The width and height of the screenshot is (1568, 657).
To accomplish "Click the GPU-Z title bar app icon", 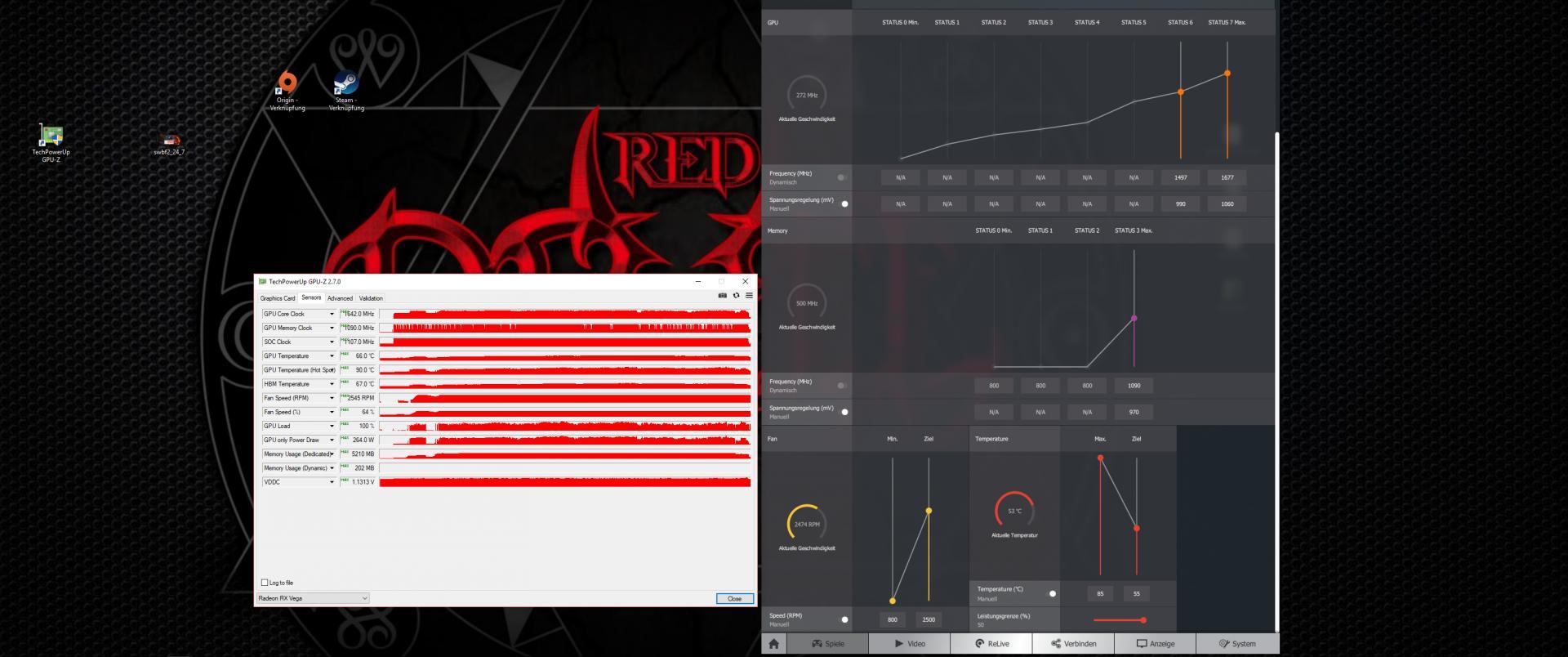I will click(x=263, y=281).
